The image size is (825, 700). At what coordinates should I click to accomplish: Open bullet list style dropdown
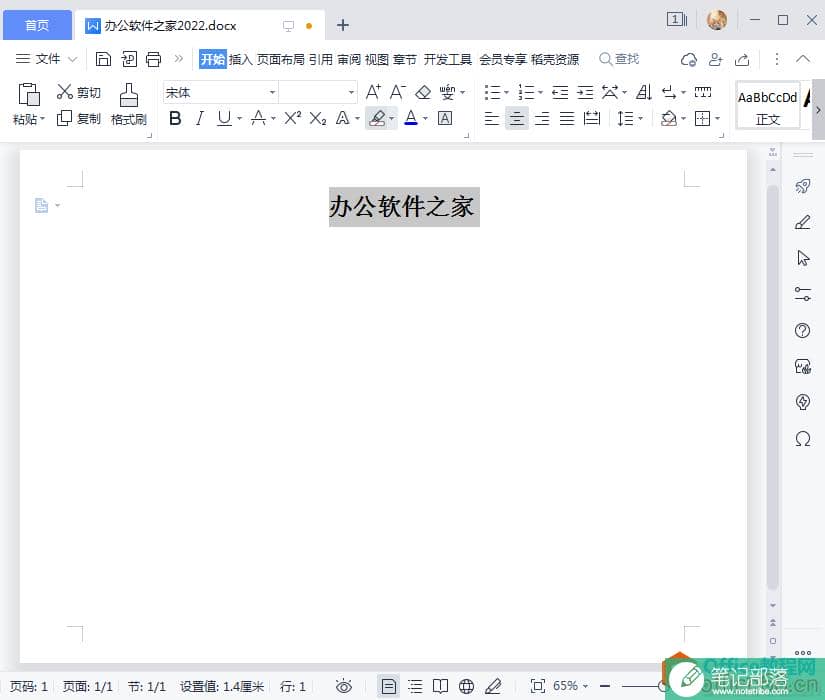click(506, 93)
